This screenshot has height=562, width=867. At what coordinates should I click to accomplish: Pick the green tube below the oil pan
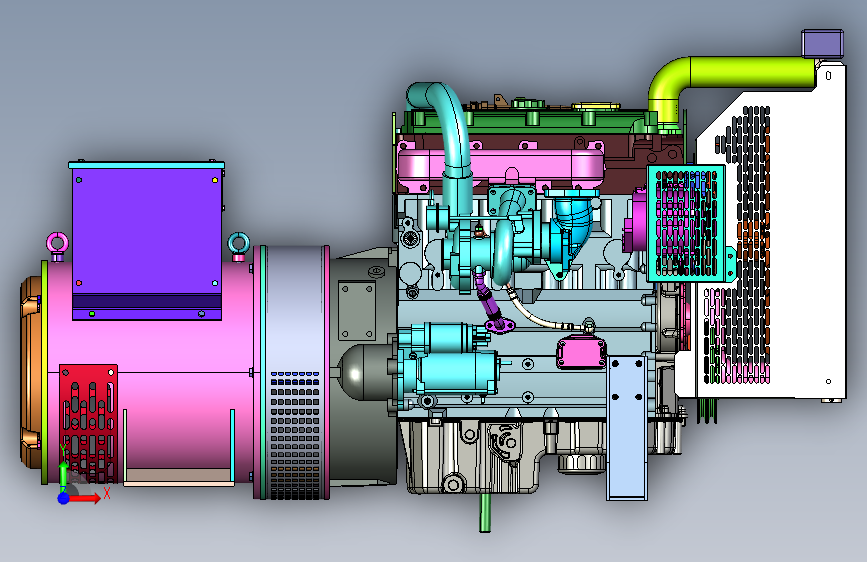point(485,513)
